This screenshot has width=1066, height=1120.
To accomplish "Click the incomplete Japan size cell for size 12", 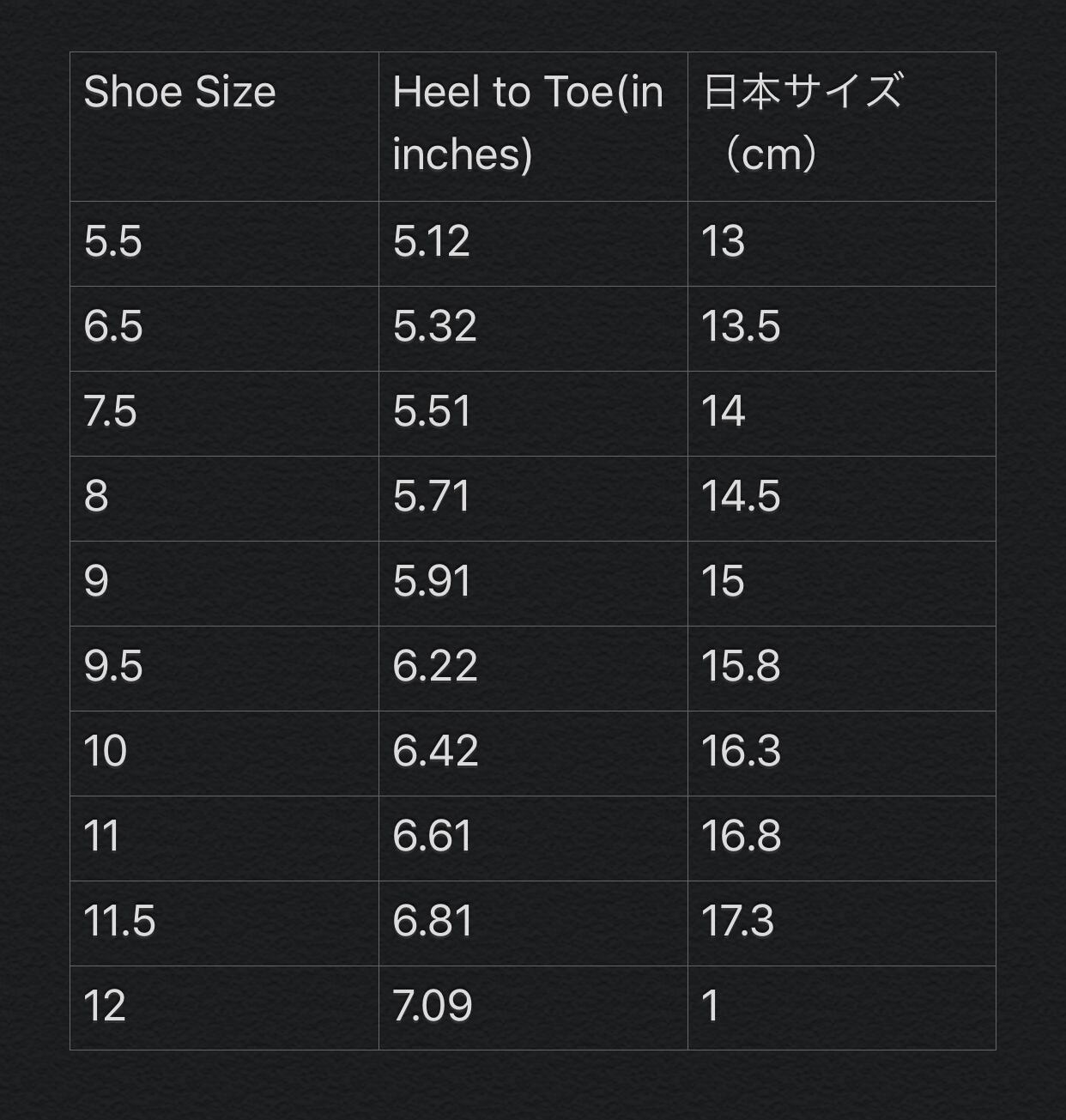I will [x=841, y=1008].
